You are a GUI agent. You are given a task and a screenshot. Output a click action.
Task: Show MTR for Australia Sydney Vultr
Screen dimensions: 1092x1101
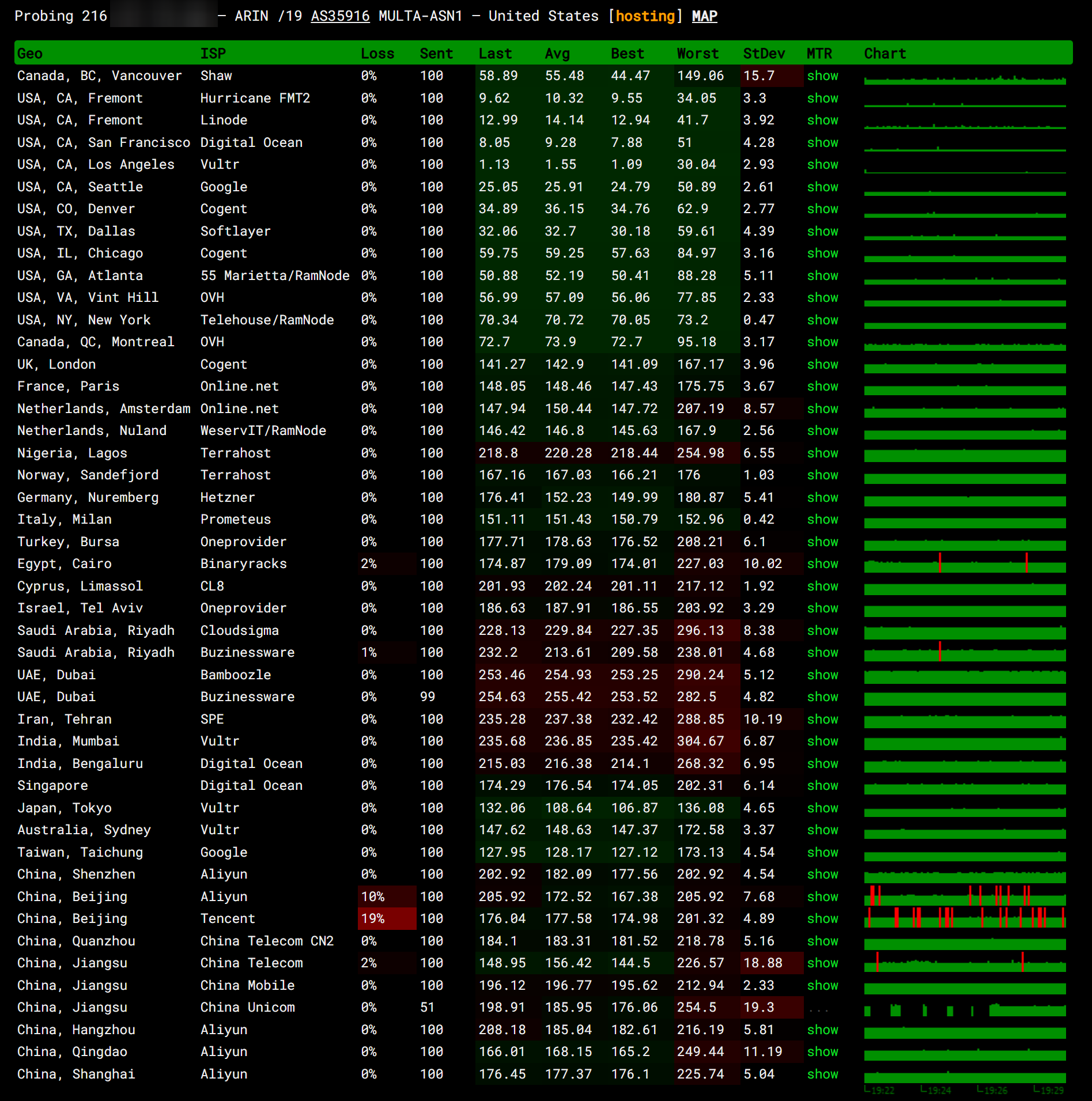(822, 830)
